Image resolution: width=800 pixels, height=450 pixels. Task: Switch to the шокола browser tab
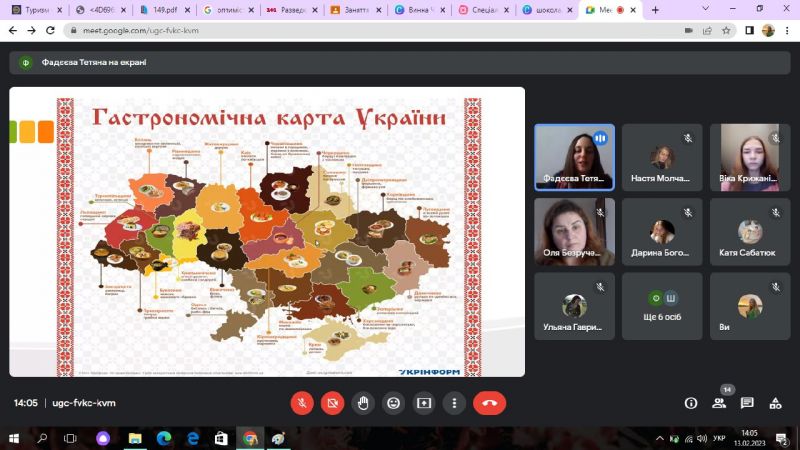[547, 10]
